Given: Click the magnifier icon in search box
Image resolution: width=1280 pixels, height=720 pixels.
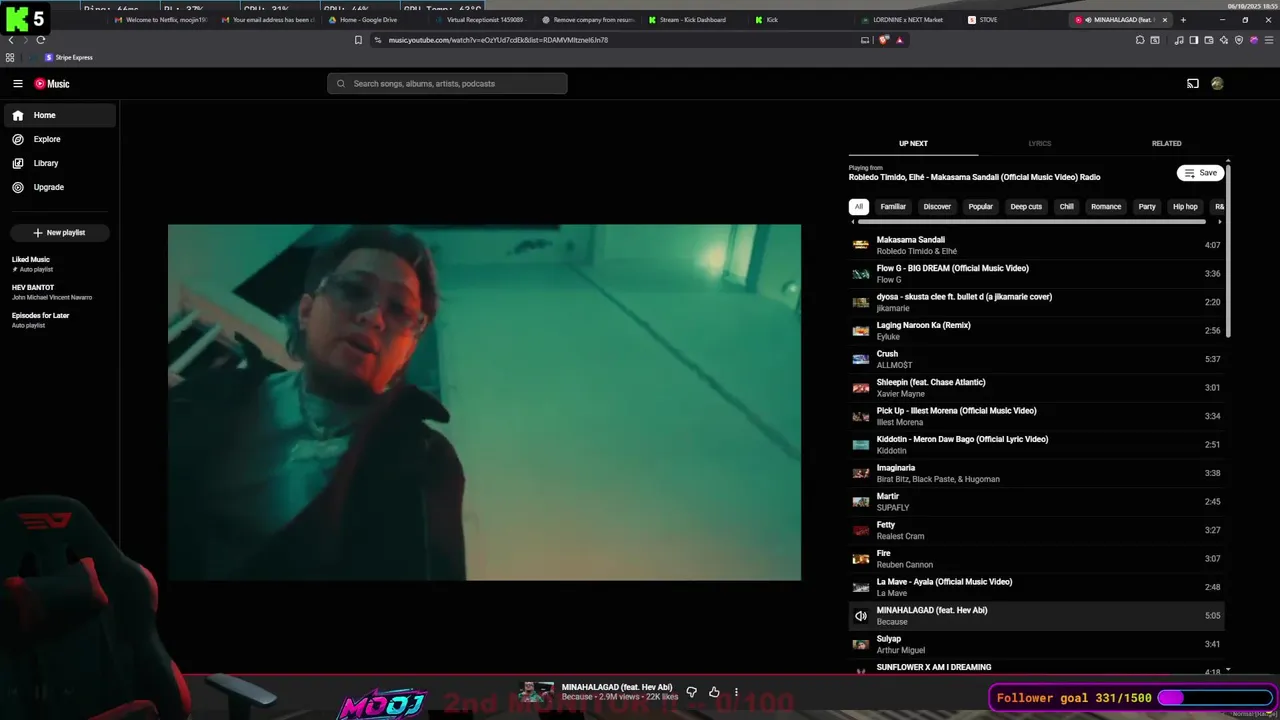Looking at the screenshot, I should coord(341,84).
